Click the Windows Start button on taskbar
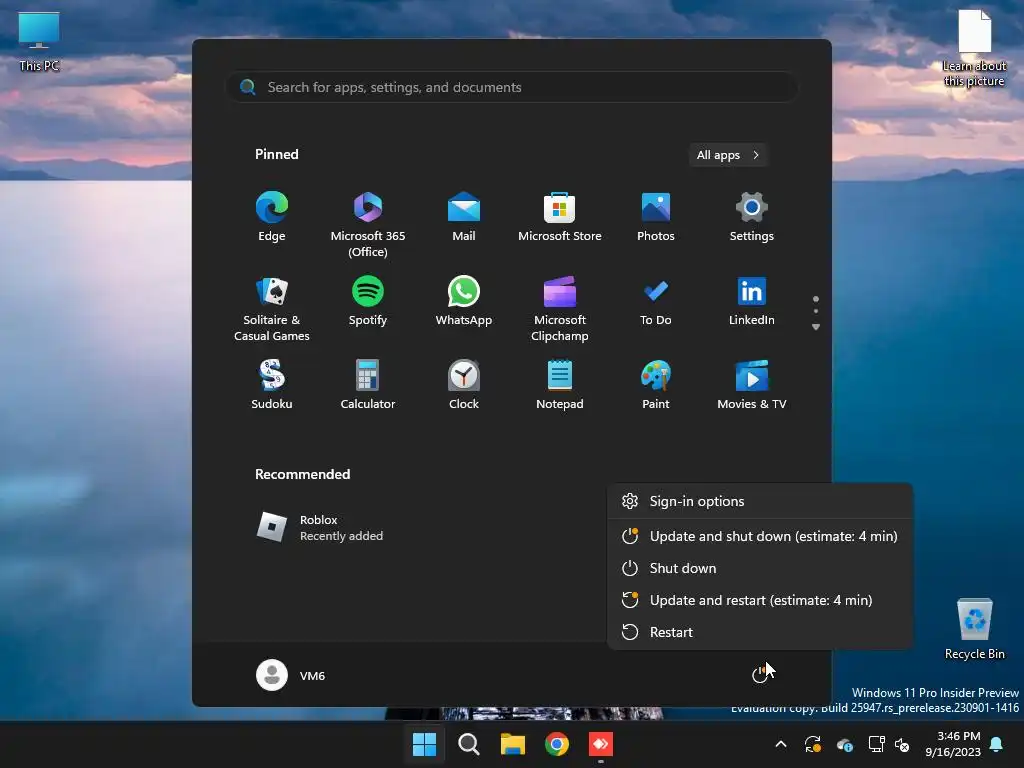1024x768 pixels. (x=424, y=744)
